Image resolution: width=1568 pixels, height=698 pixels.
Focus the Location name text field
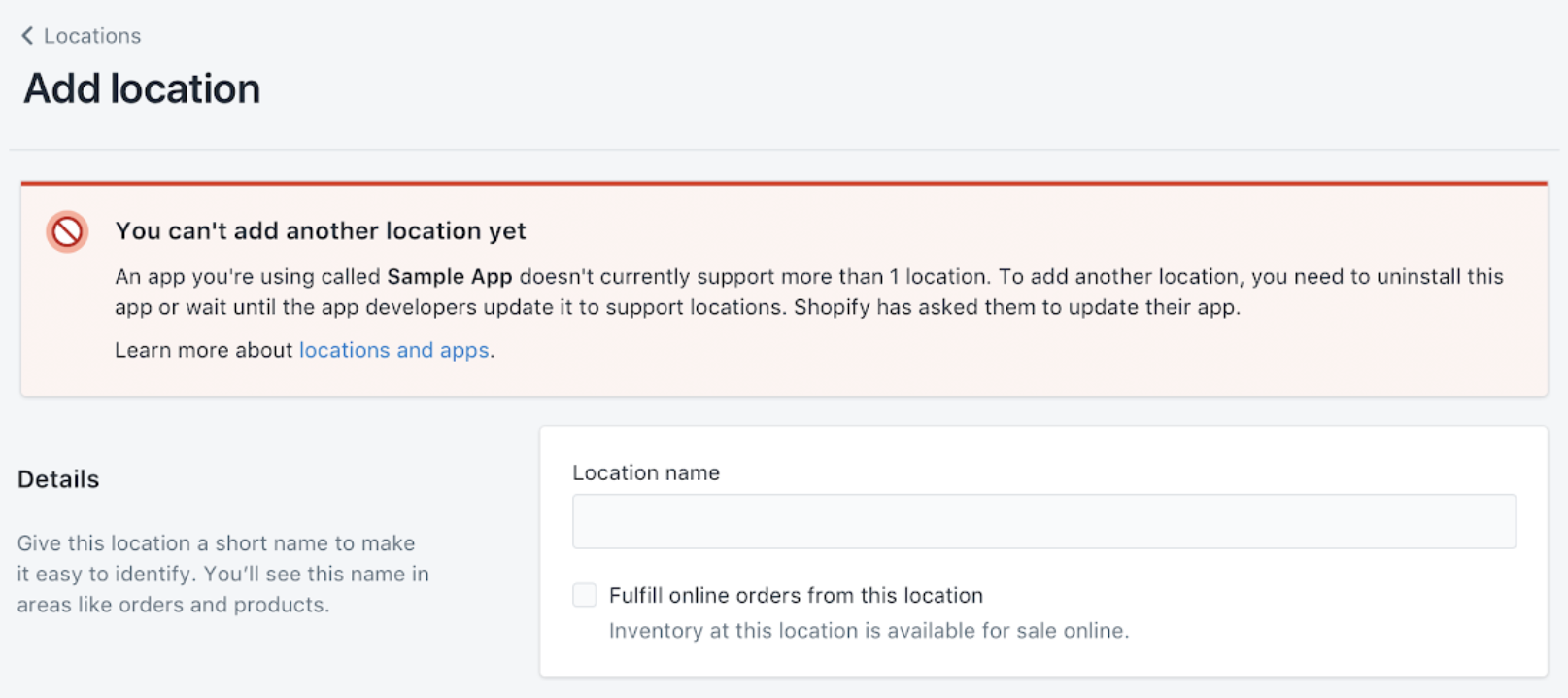coord(1043,521)
